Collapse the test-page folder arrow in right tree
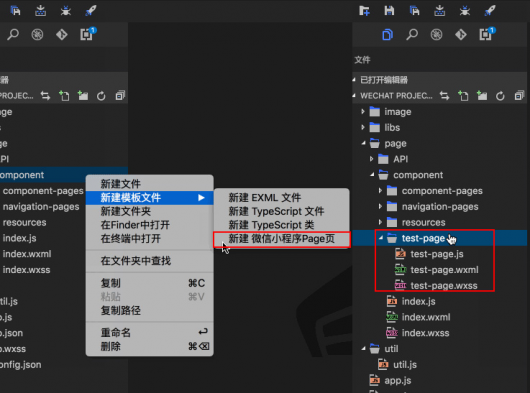The width and height of the screenshot is (530, 393). click(x=381, y=238)
